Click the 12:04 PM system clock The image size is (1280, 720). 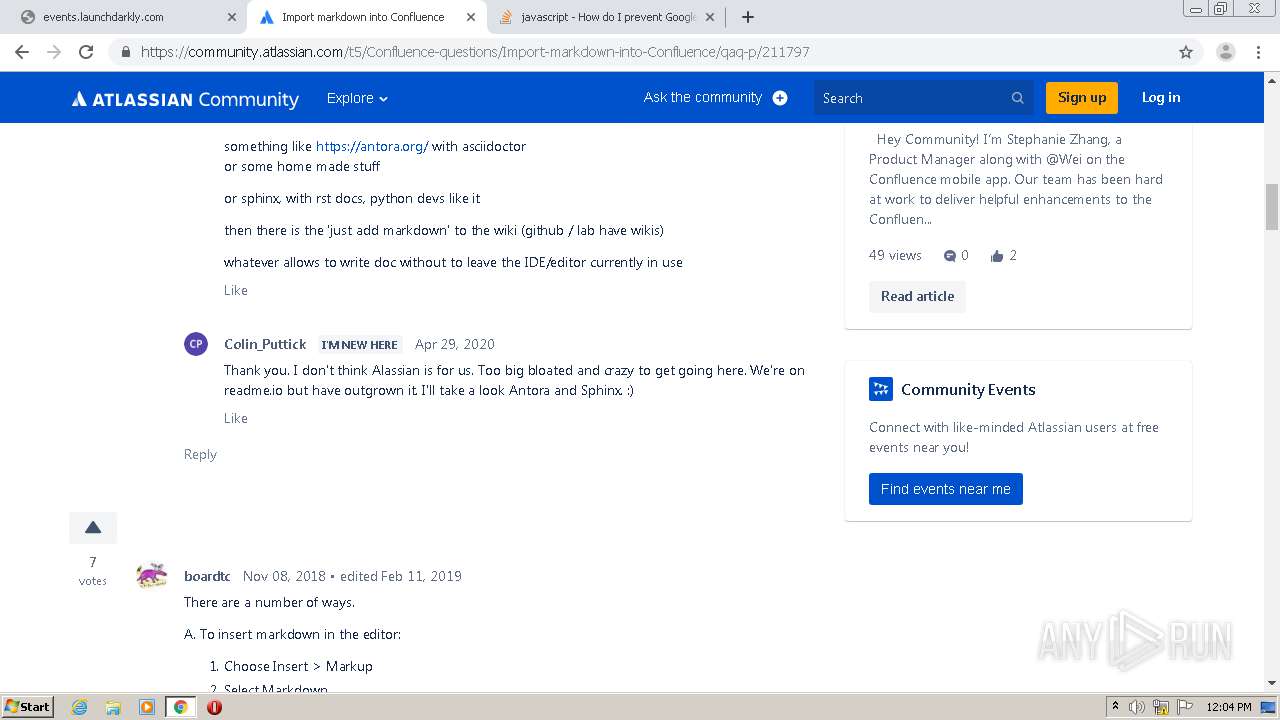pyautogui.click(x=1229, y=707)
